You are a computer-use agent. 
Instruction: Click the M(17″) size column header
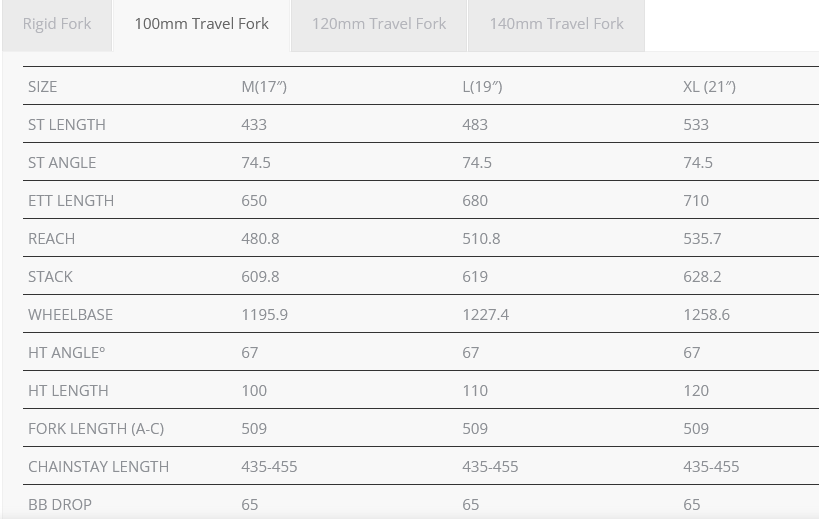click(x=264, y=87)
